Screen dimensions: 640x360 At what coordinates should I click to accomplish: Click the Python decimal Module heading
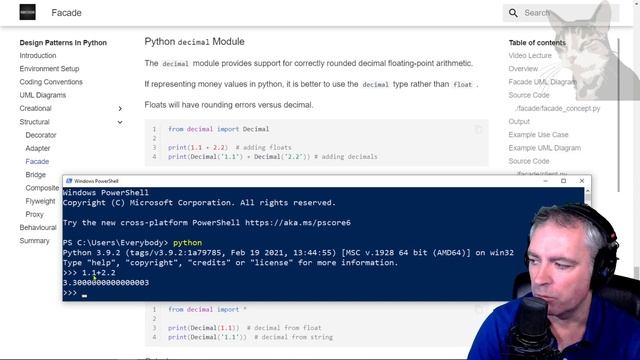[x=194, y=42]
